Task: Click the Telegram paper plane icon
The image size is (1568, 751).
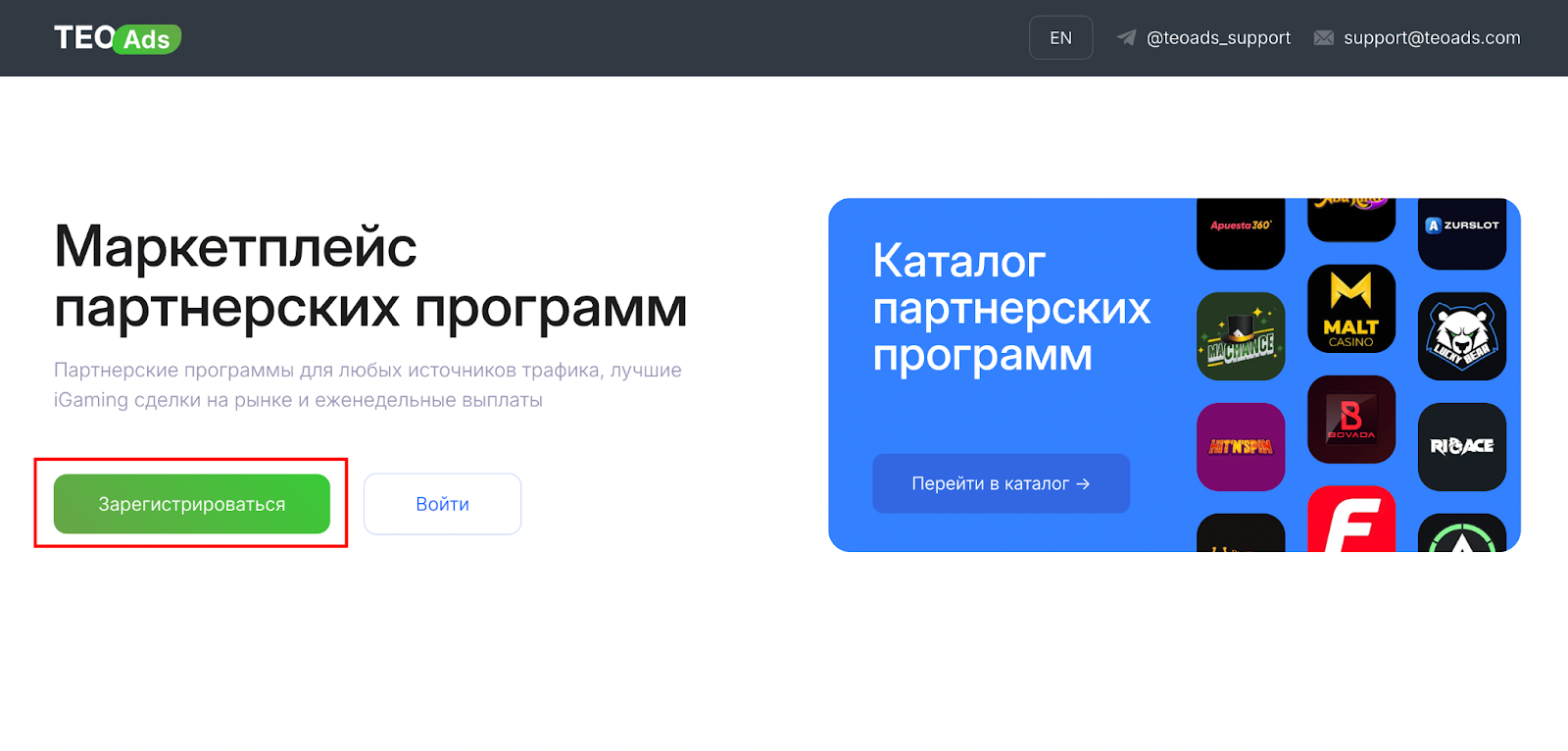Action: [x=1127, y=37]
